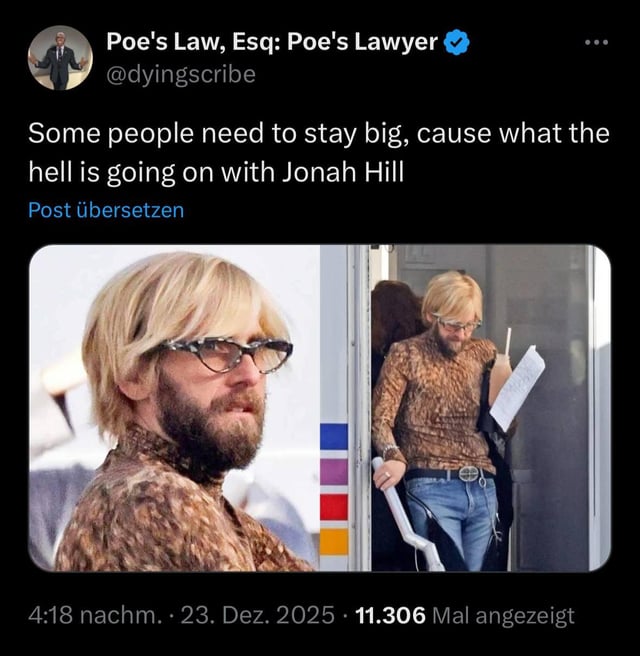Viewport: 640px width, 656px height.
Task: Click the glasses in the left photo
Action: (224, 354)
